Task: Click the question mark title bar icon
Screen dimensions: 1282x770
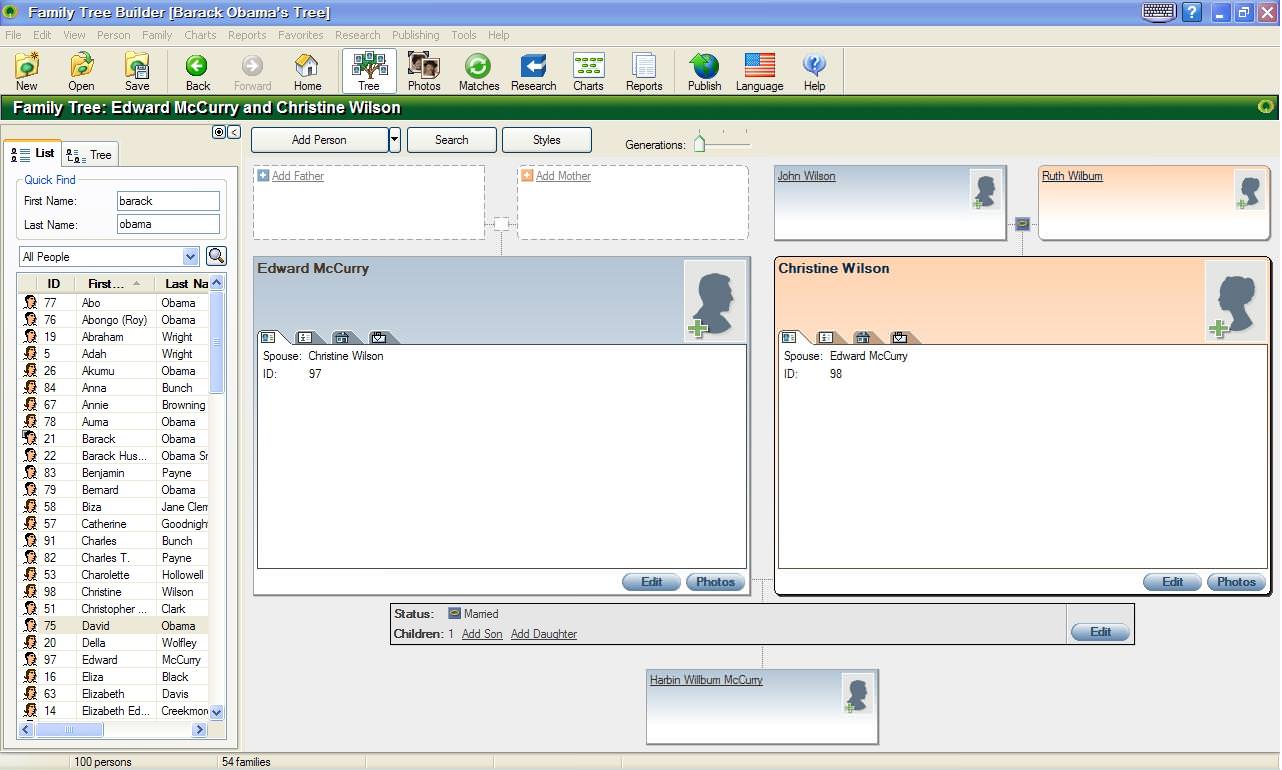Action: click(1192, 12)
